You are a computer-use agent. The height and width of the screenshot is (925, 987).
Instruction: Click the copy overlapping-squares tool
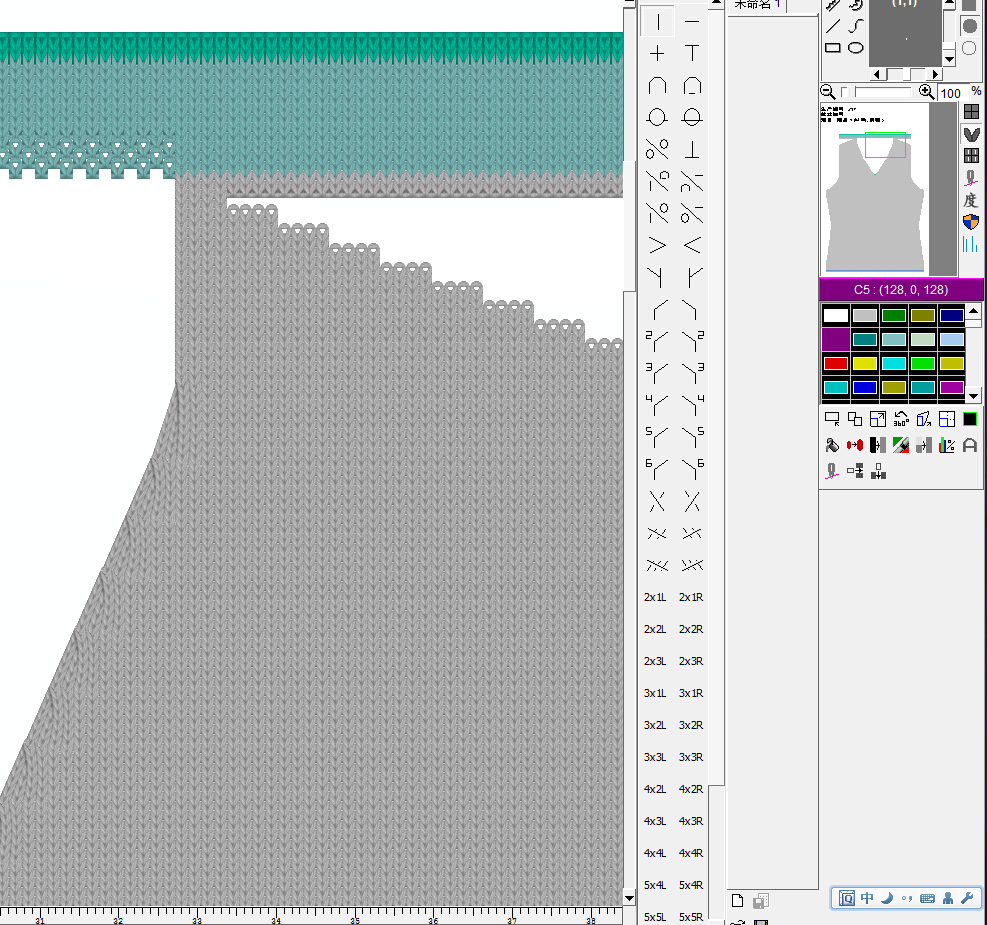[x=855, y=419]
